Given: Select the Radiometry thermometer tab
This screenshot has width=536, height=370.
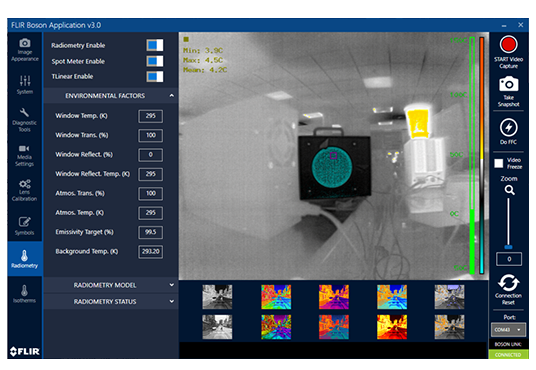Looking at the screenshot, I should tap(25, 259).
